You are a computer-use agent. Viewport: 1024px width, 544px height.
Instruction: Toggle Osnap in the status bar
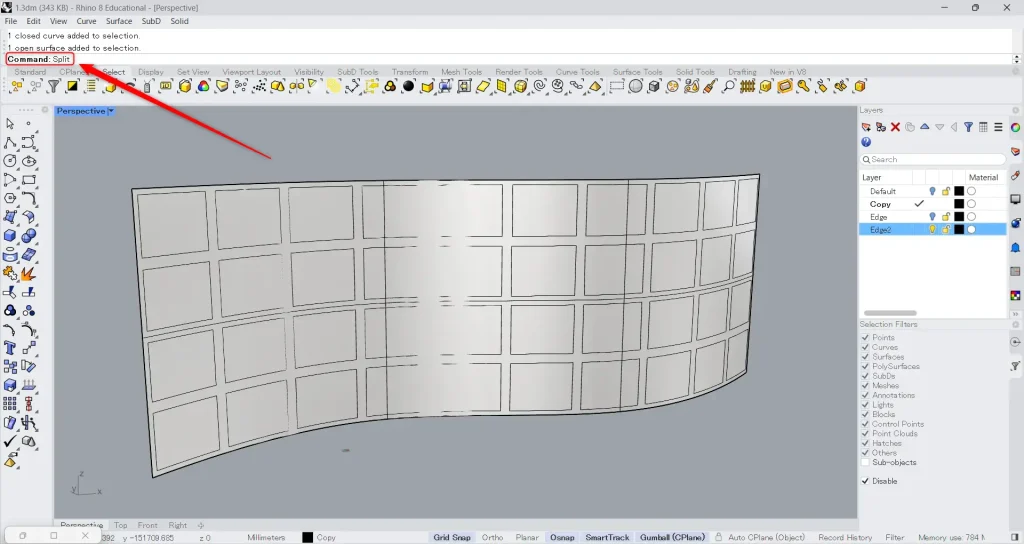(x=562, y=537)
